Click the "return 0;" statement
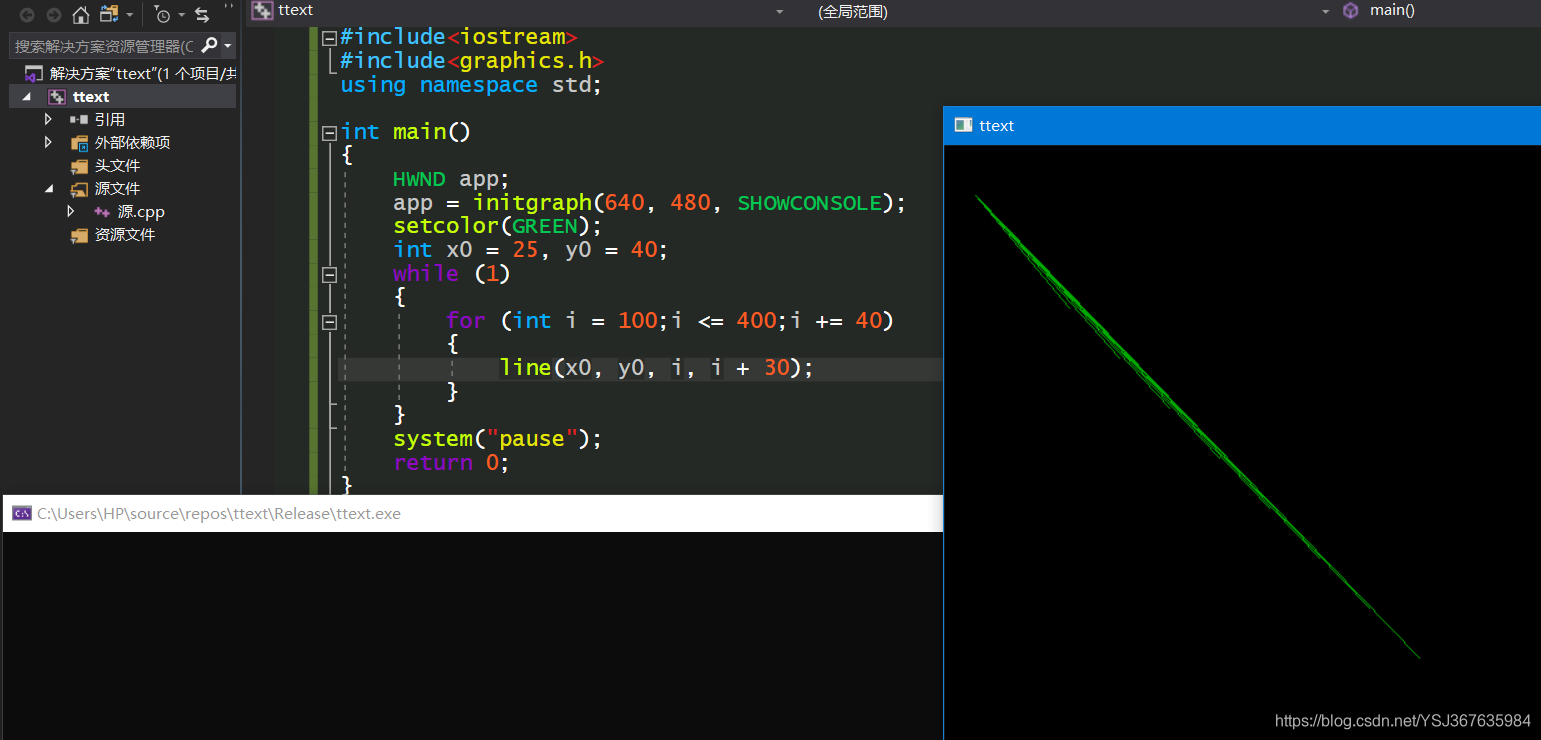The height and width of the screenshot is (740, 1541). point(451,463)
